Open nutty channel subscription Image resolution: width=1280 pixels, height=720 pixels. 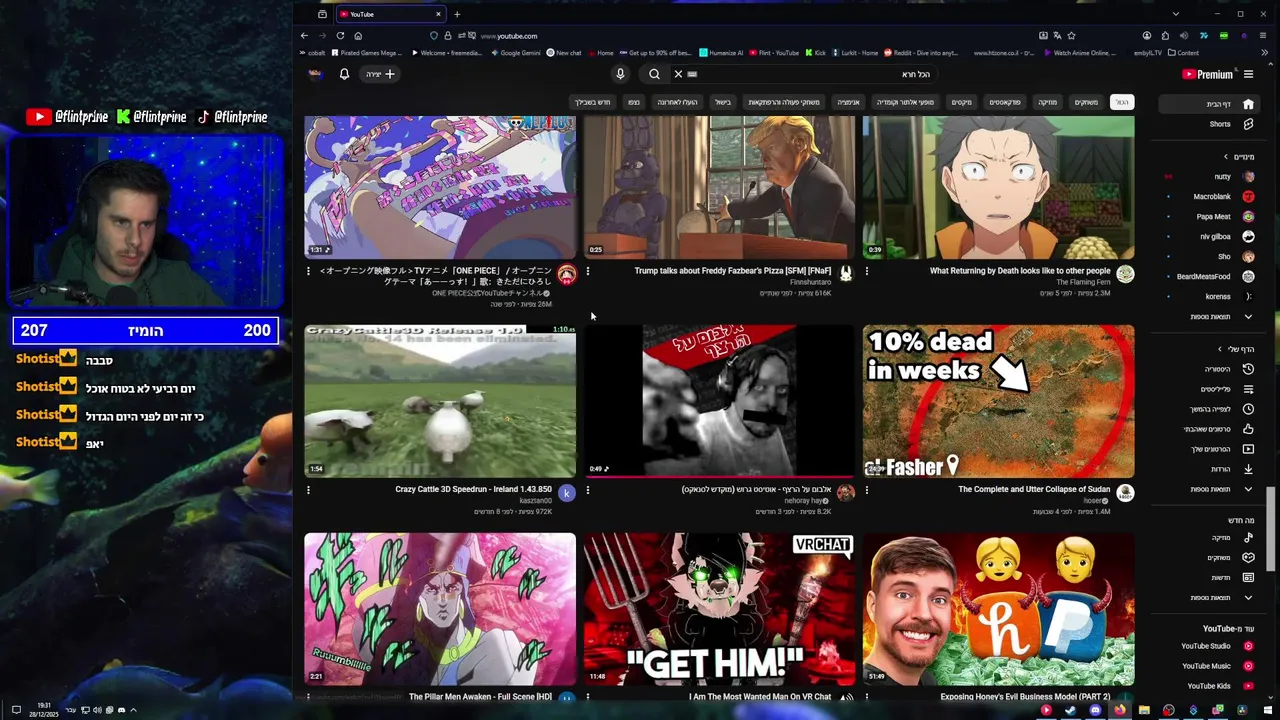click(1208, 177)
